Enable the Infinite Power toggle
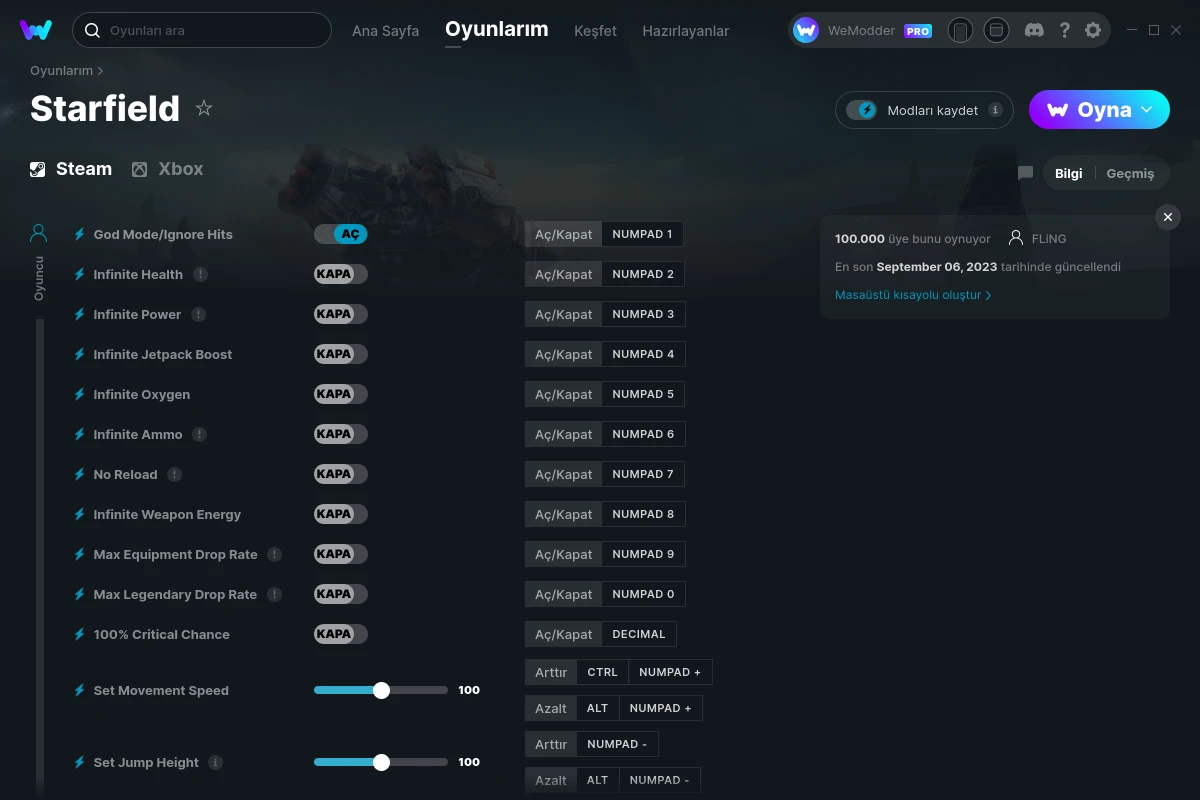Viewport: 1200px width, 800px height. 341,314
